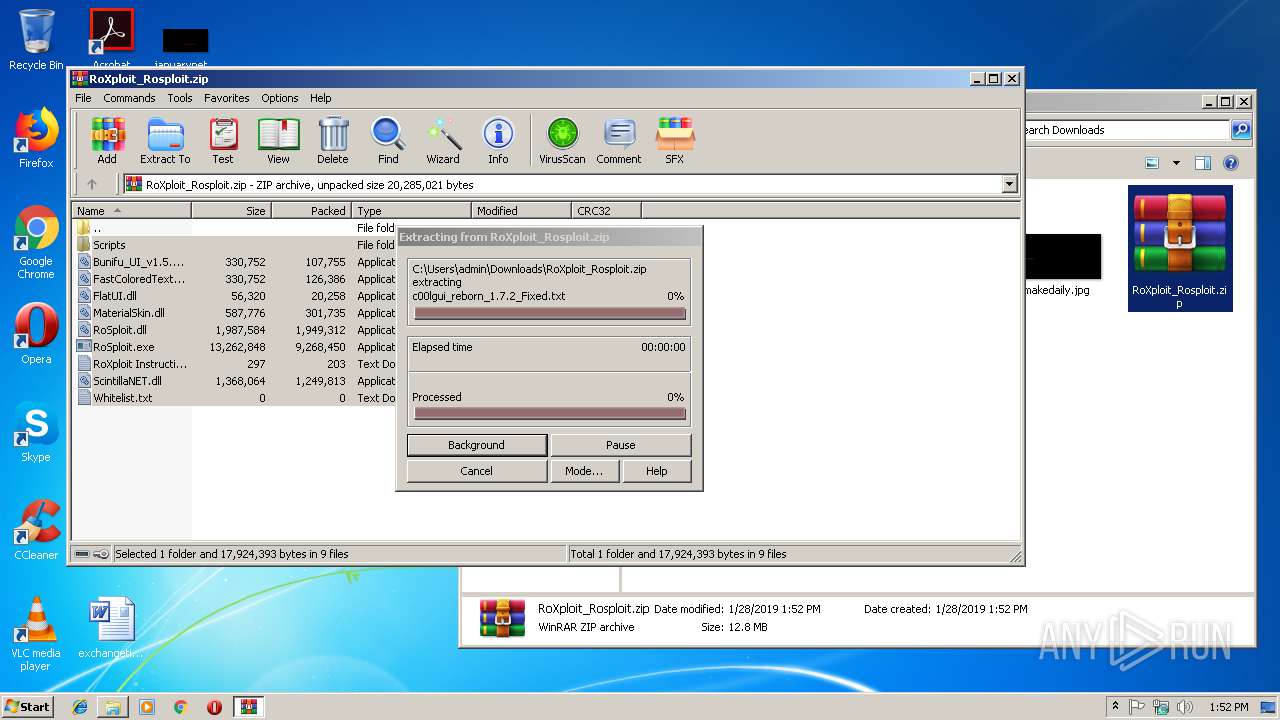This screenshot has width=1280, height=720.
Task: Expand the archive path dropdown
Action: point(1009,184)
